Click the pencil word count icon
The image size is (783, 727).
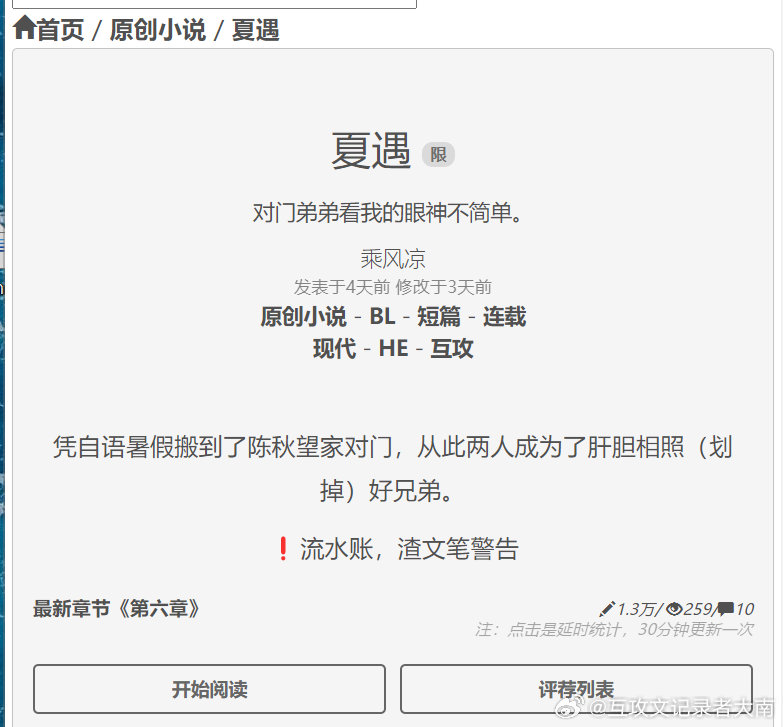click(x=607, y=608)
